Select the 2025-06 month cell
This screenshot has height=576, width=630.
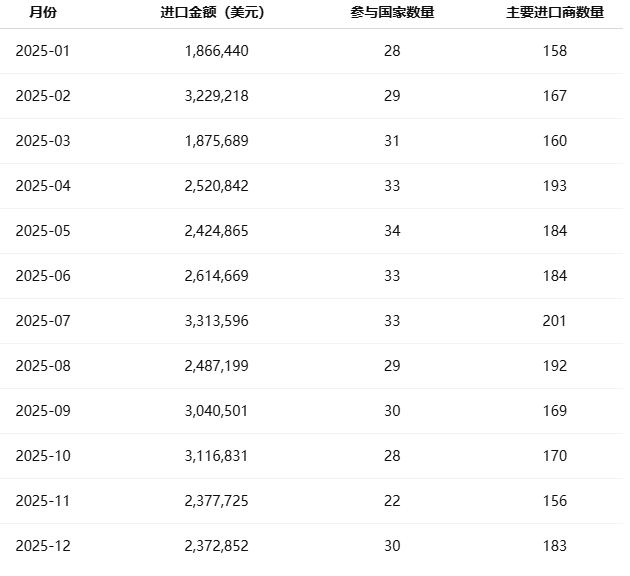(43, 276)
